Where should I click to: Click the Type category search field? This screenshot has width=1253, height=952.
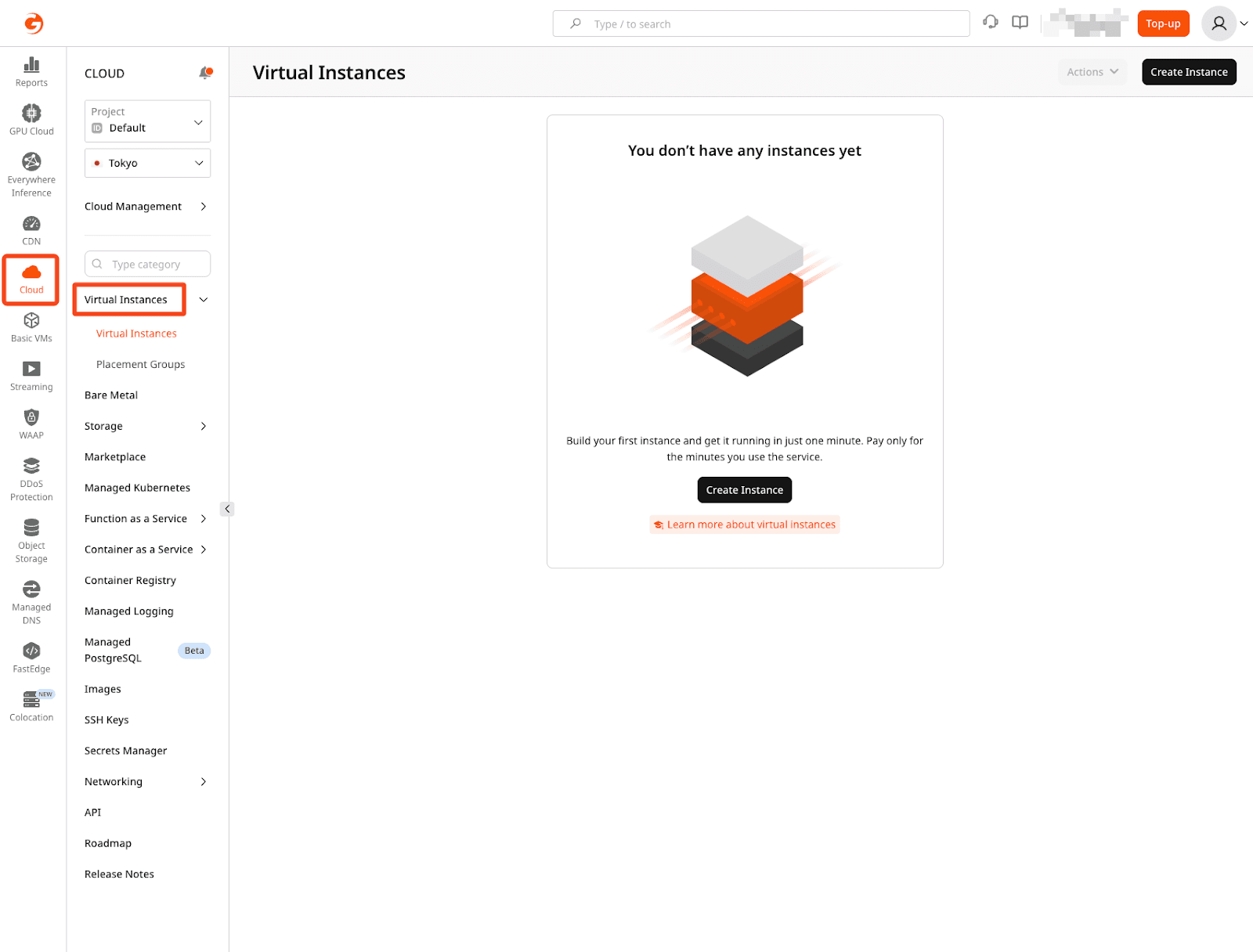pyautogui.click(x=147, y=264)
